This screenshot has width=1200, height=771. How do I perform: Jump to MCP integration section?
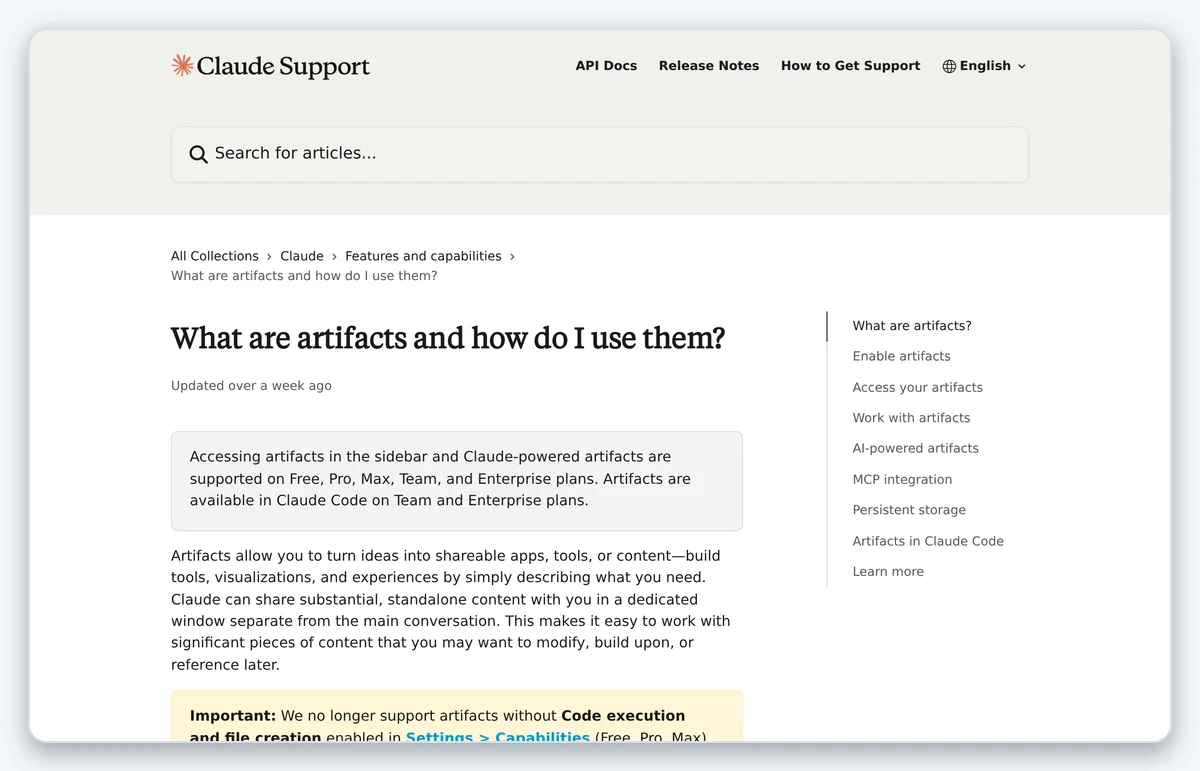coord(902,479)
